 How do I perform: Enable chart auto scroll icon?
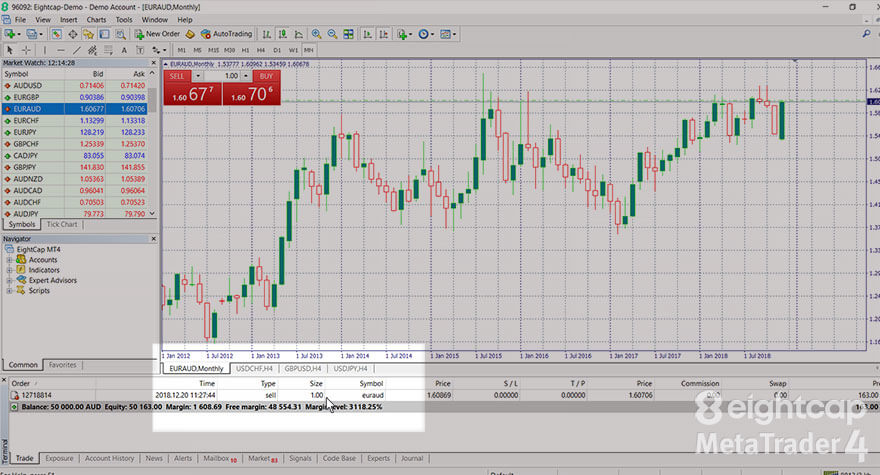368,34
